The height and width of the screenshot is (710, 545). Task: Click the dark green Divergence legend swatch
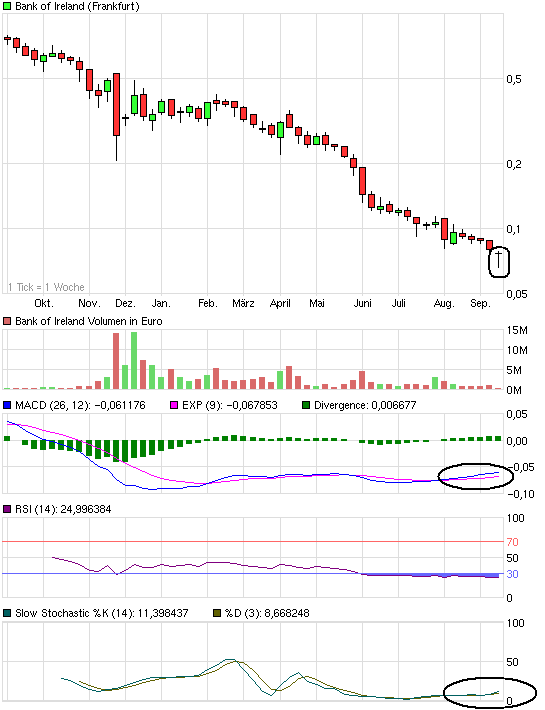tap(306, 405)
